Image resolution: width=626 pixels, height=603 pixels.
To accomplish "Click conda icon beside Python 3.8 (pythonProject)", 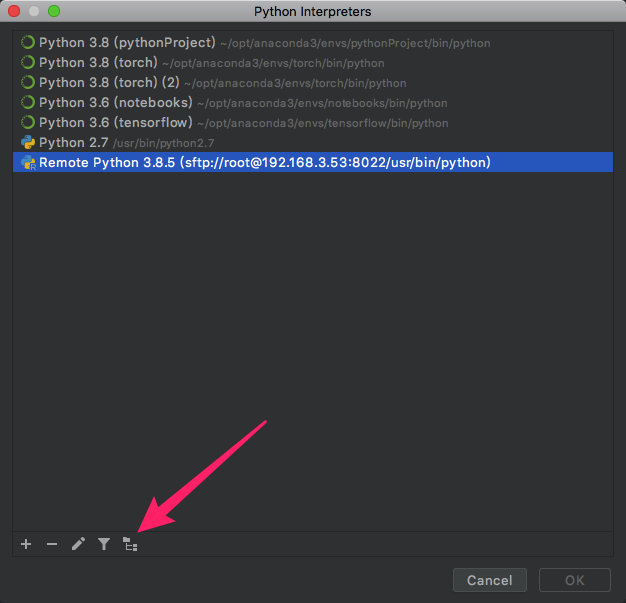I will click(28, 42).
